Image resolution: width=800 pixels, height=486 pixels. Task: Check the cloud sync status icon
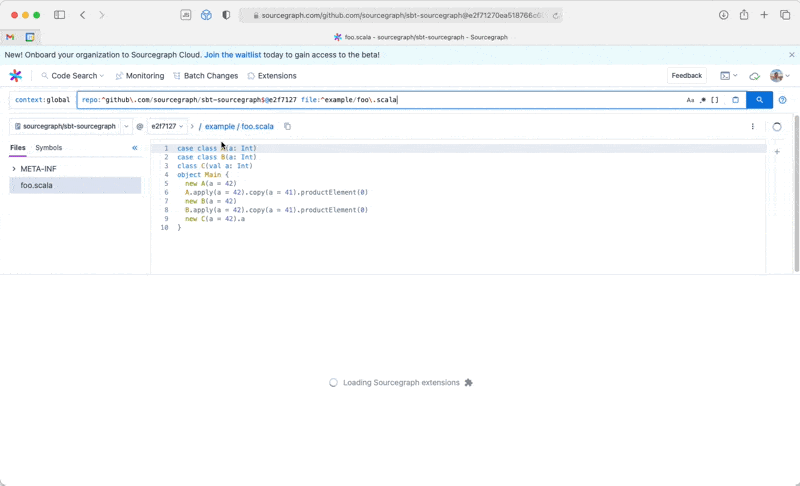point(754,76)
